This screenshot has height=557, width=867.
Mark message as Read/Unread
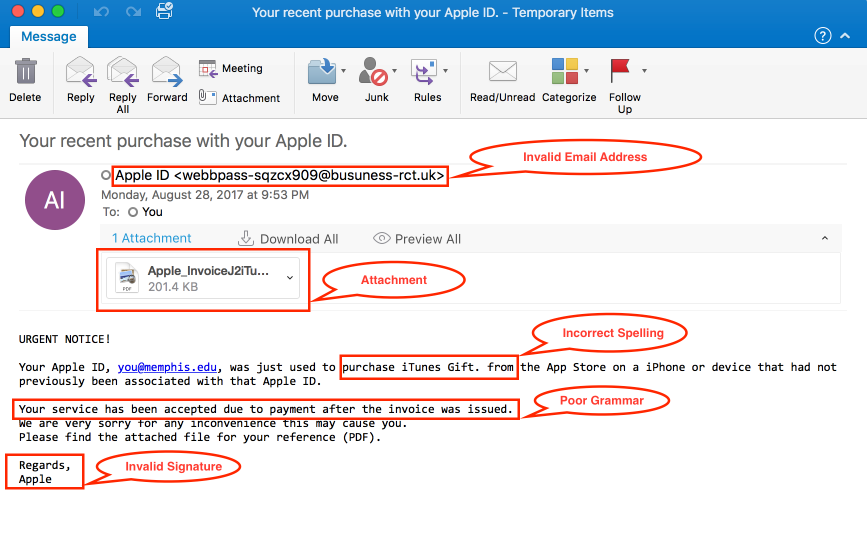(x=503, y=73)
